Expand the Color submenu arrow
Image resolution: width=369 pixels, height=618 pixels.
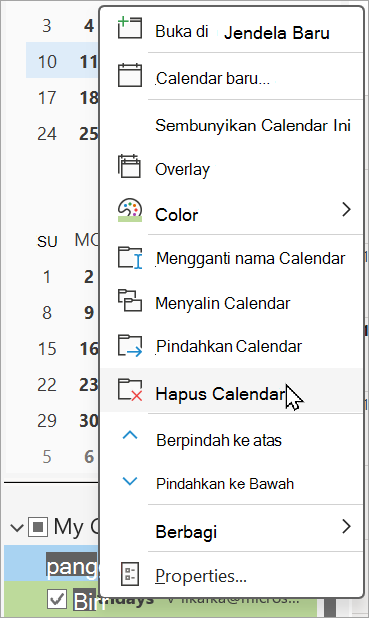pos(346,209)
